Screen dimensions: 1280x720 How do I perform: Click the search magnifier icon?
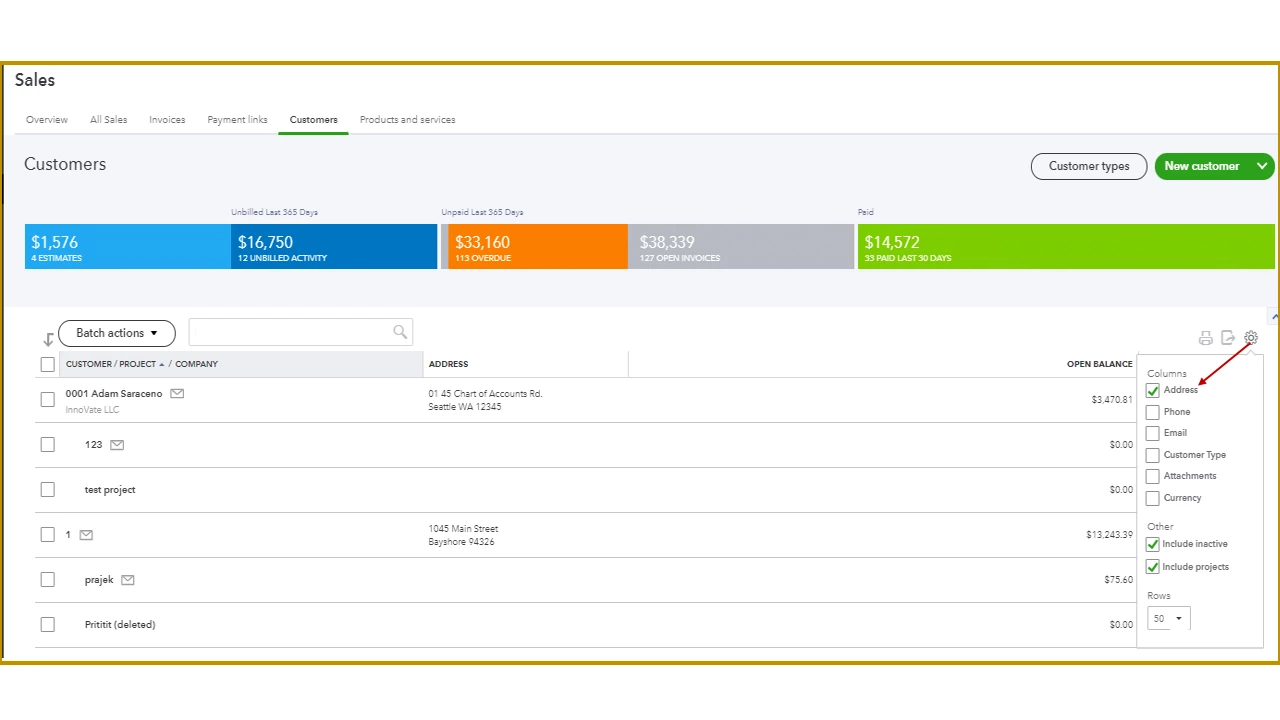(400, 332)
